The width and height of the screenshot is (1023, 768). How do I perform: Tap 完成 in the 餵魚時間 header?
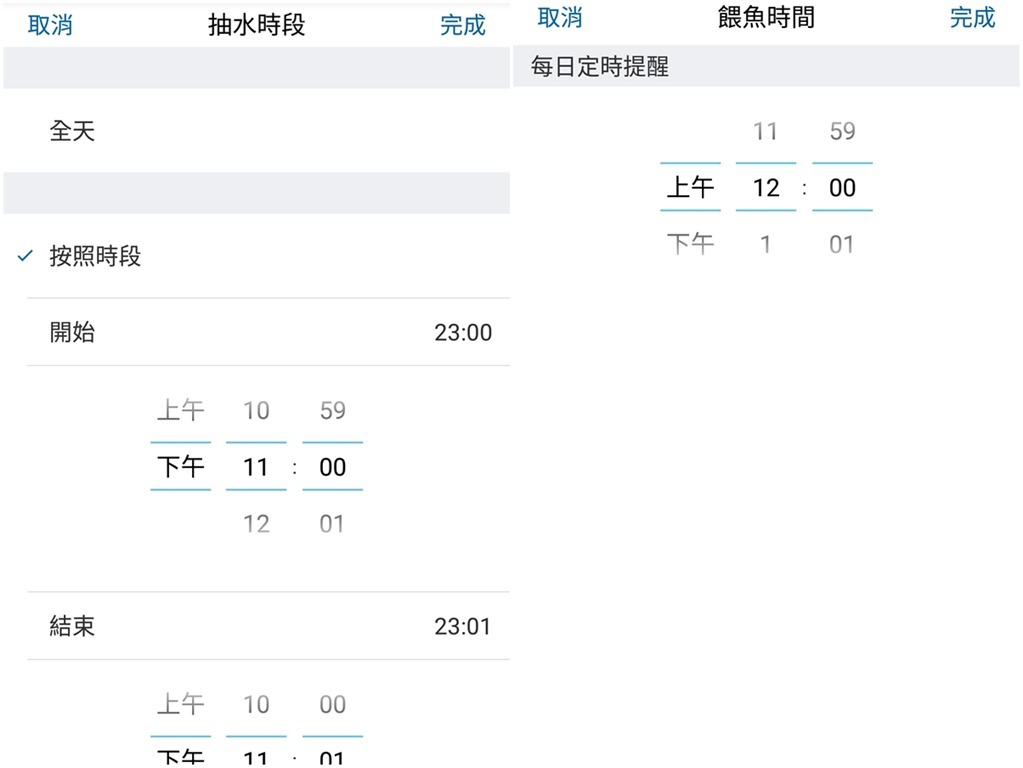pos(972,17)
